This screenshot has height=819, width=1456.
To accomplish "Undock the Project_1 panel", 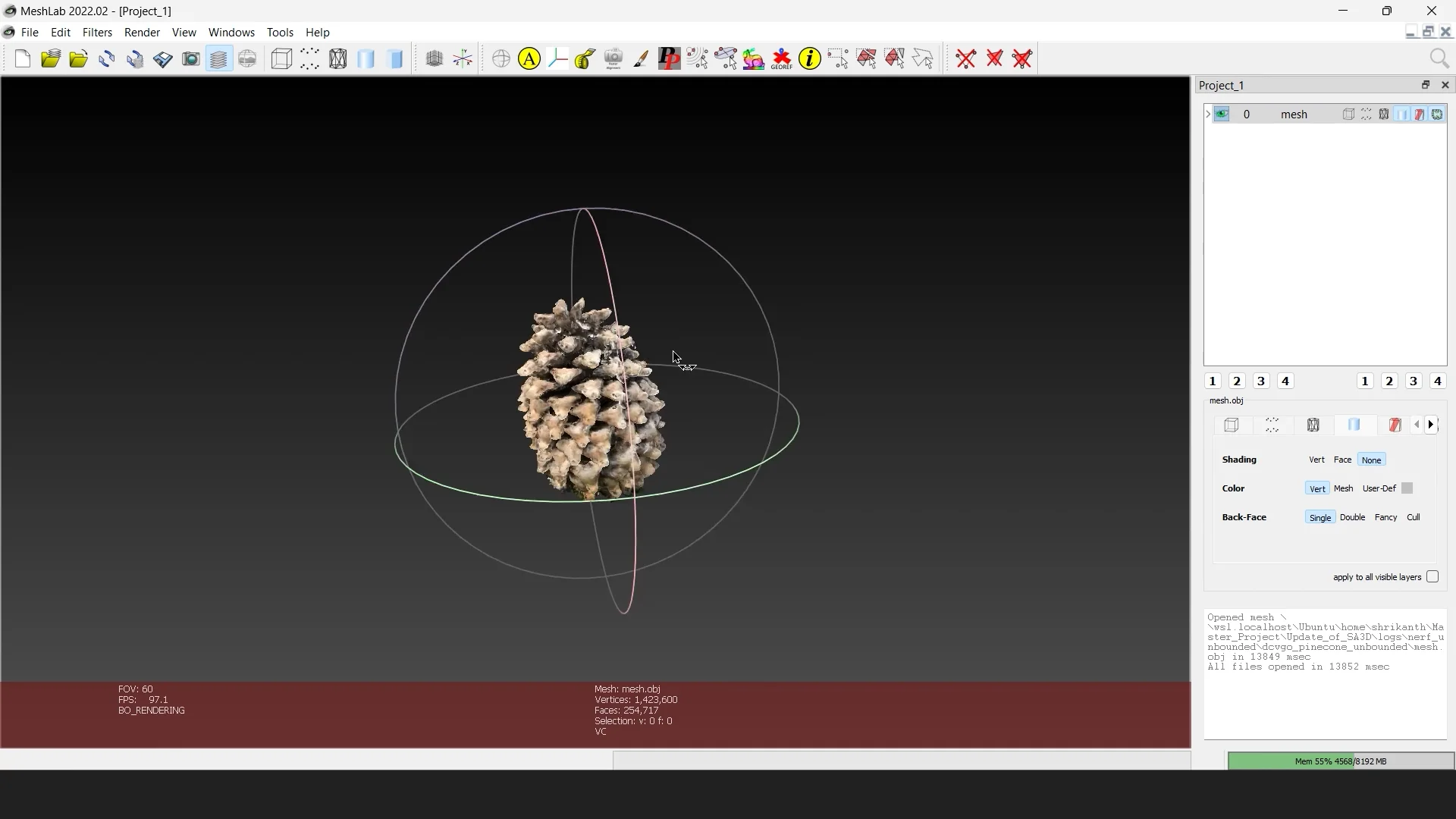I will tap(1426, 85).
